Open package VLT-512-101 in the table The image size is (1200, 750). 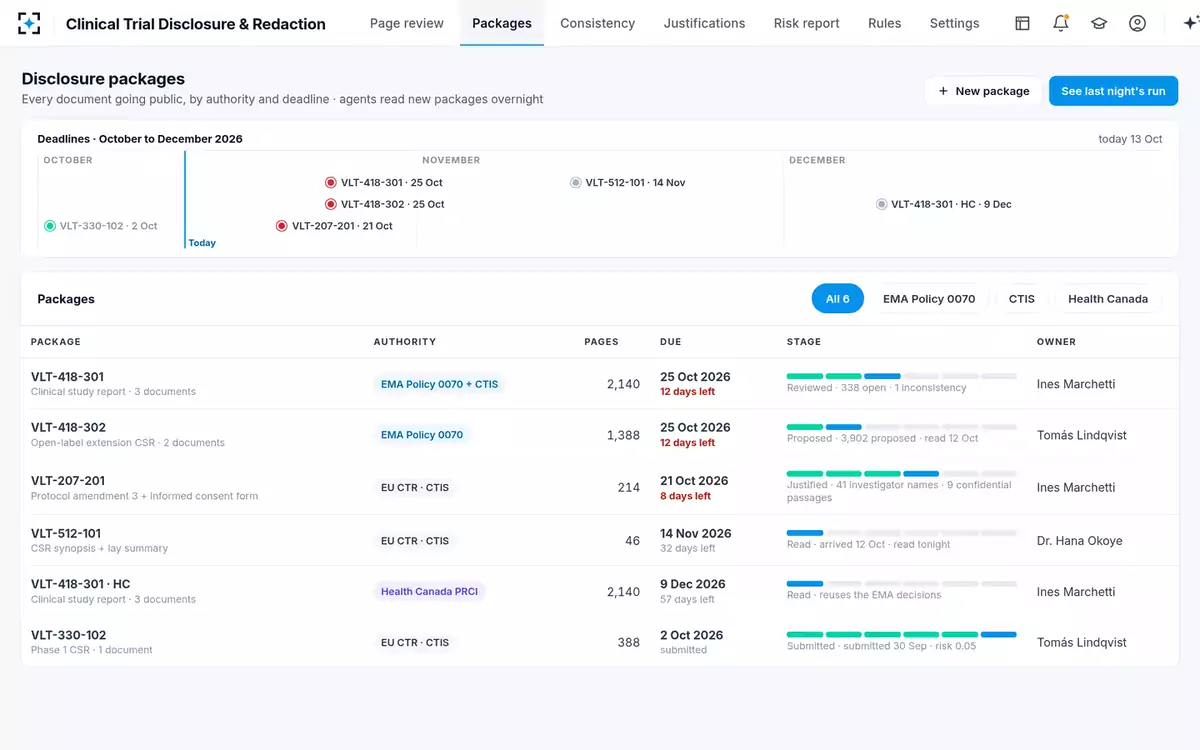(x=66, y=533)
